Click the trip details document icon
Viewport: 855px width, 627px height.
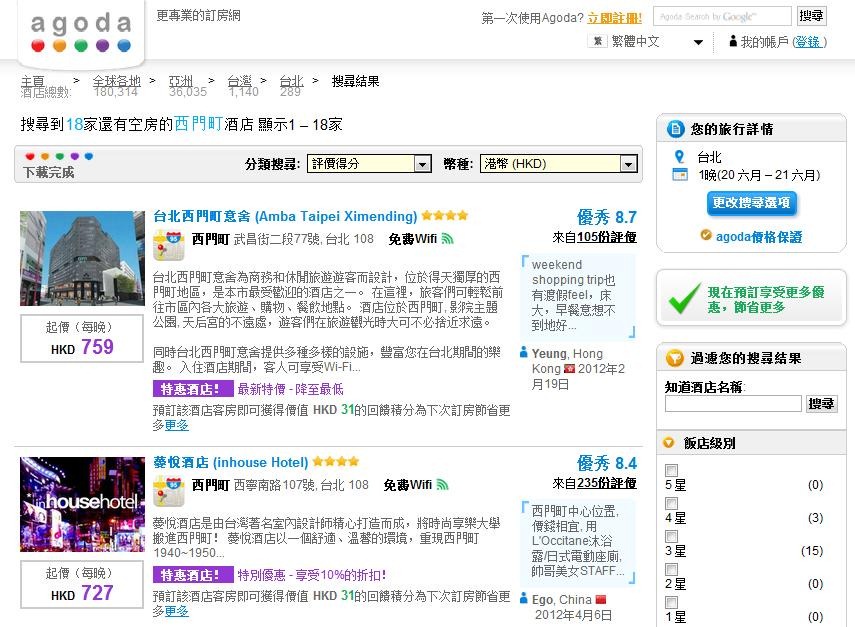coord(676,129)
